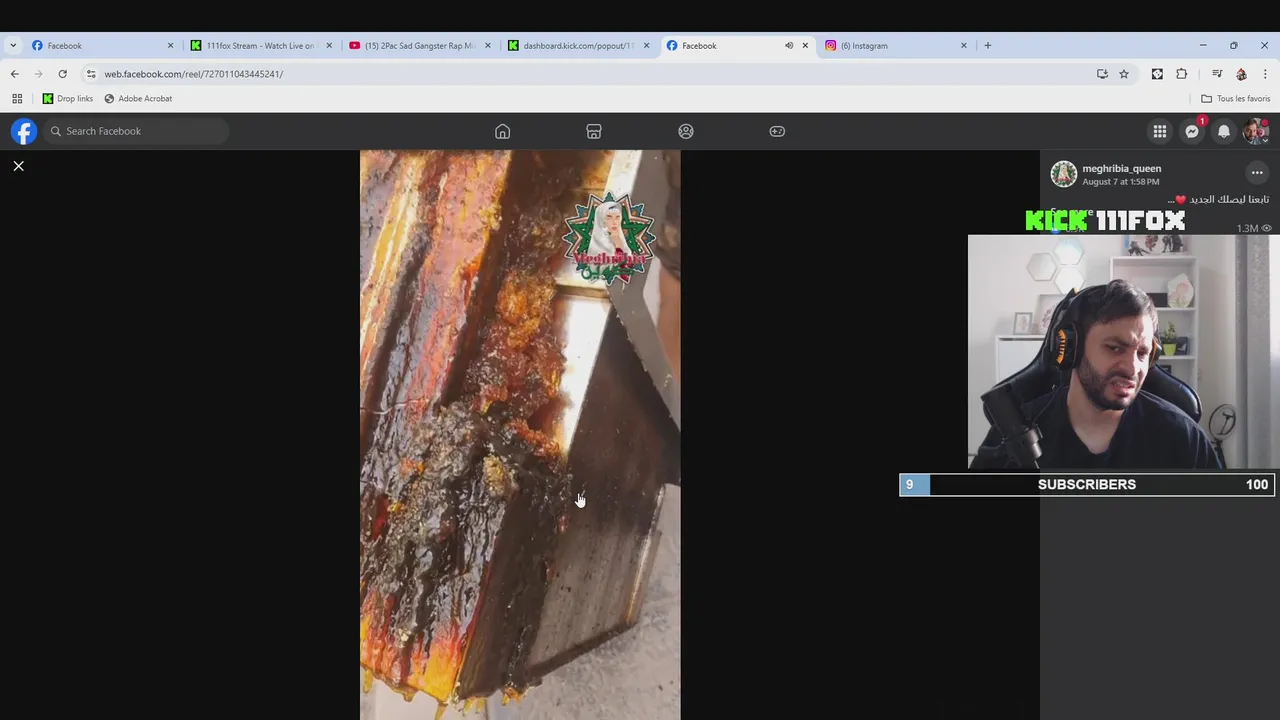Open media controls button
The image size is (1280, 720).
1217,74
